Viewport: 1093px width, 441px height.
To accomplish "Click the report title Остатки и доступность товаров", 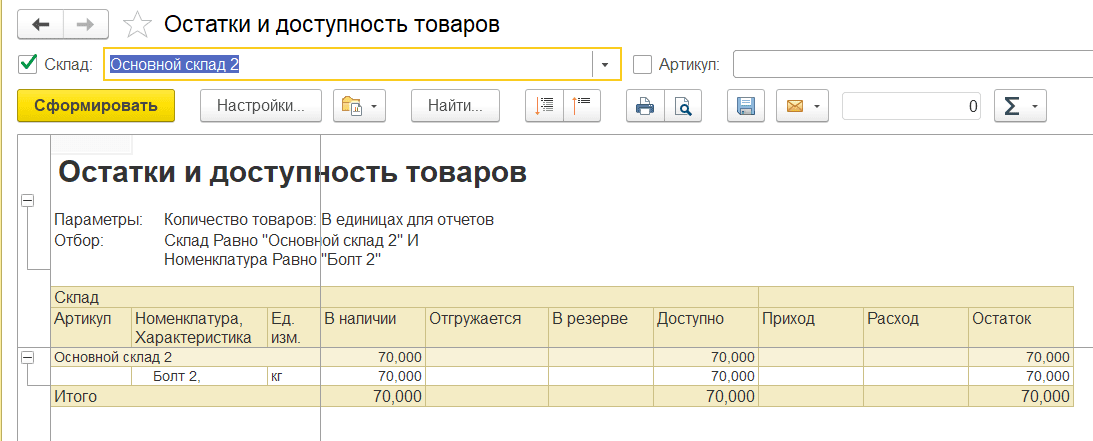I will [293, 171].
